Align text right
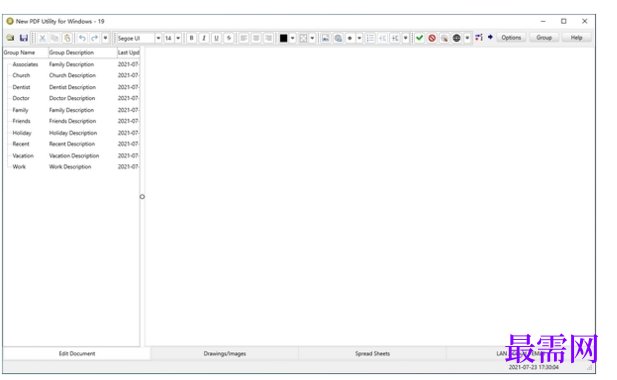This screenshot has width=617, height=380. pyautogui.click(x=268, y=38)
